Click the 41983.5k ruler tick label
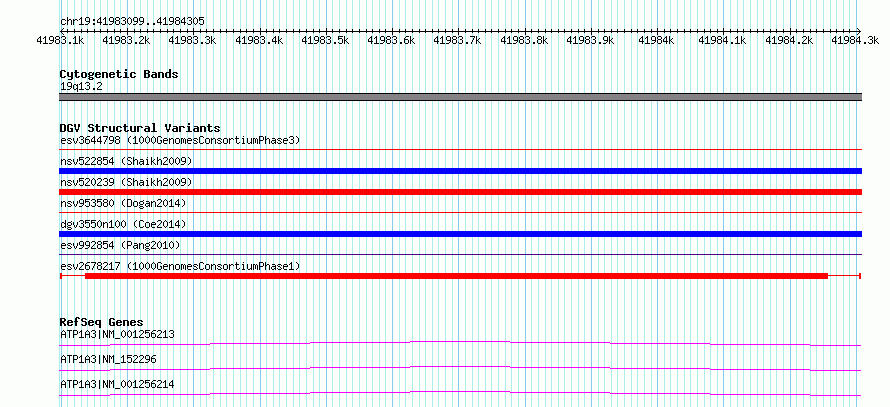Viewport: 890px width, 407px height. click(325, 40)
